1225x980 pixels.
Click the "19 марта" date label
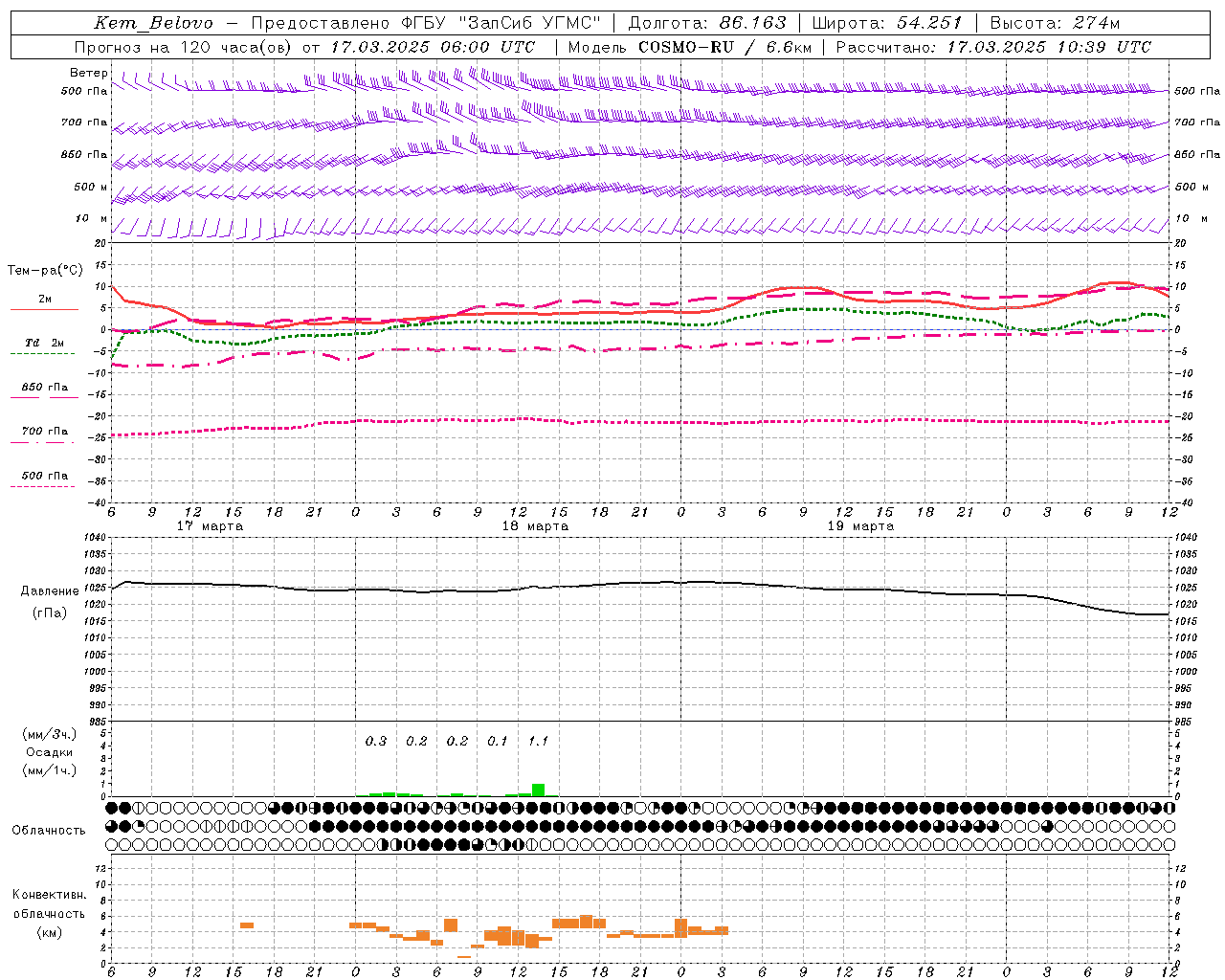pyautogui.click(x=860, y=526)
